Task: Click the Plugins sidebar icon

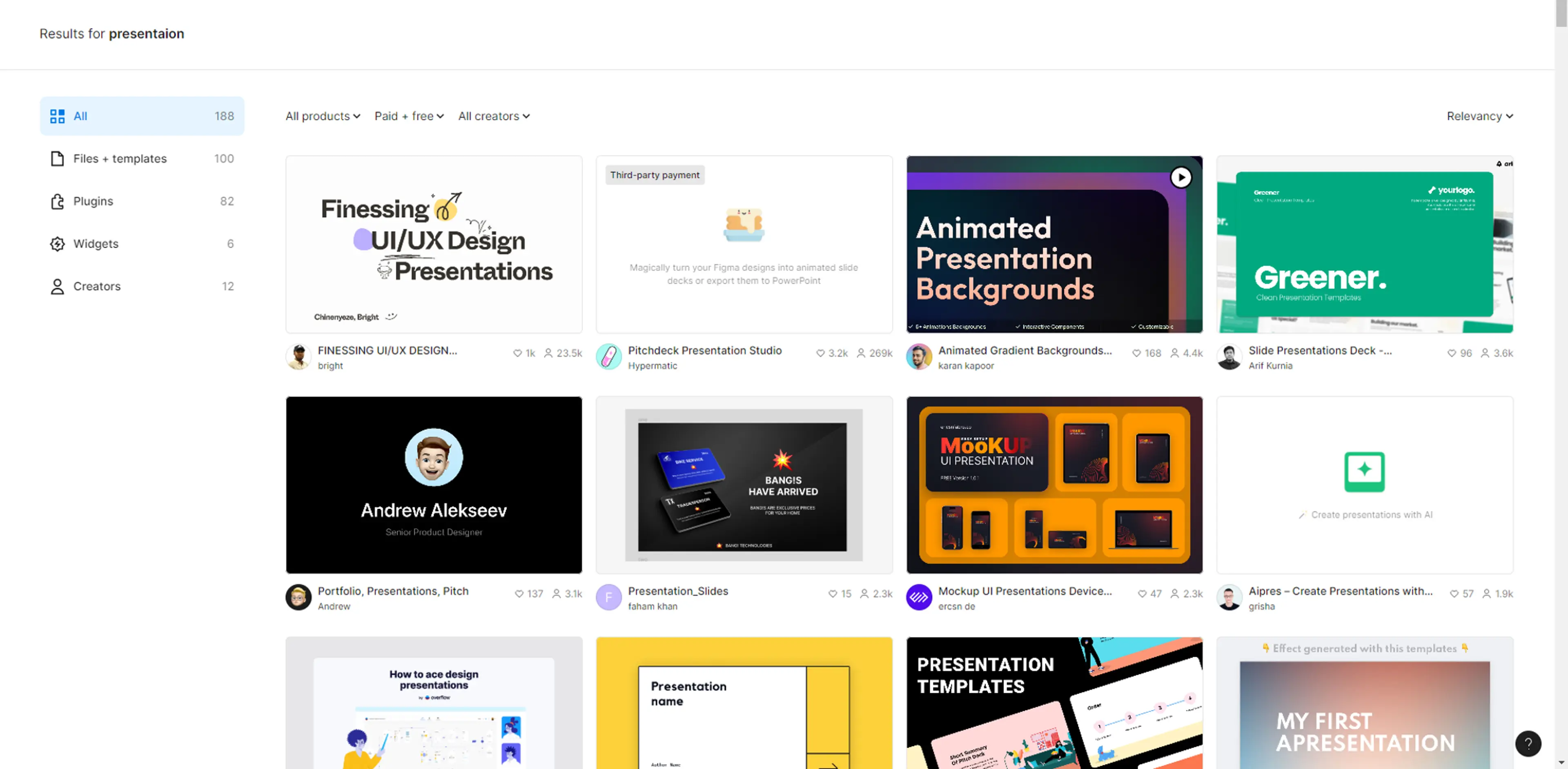Action: 57,201
